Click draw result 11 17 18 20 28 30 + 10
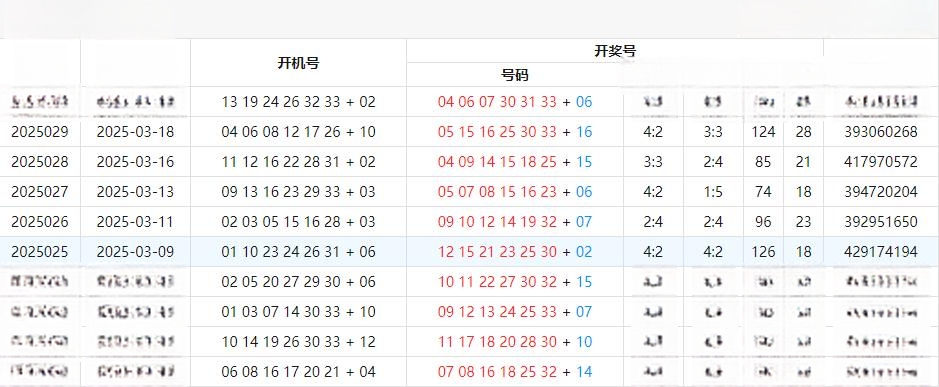Screen dimensions: 939x387 [515, 341]
